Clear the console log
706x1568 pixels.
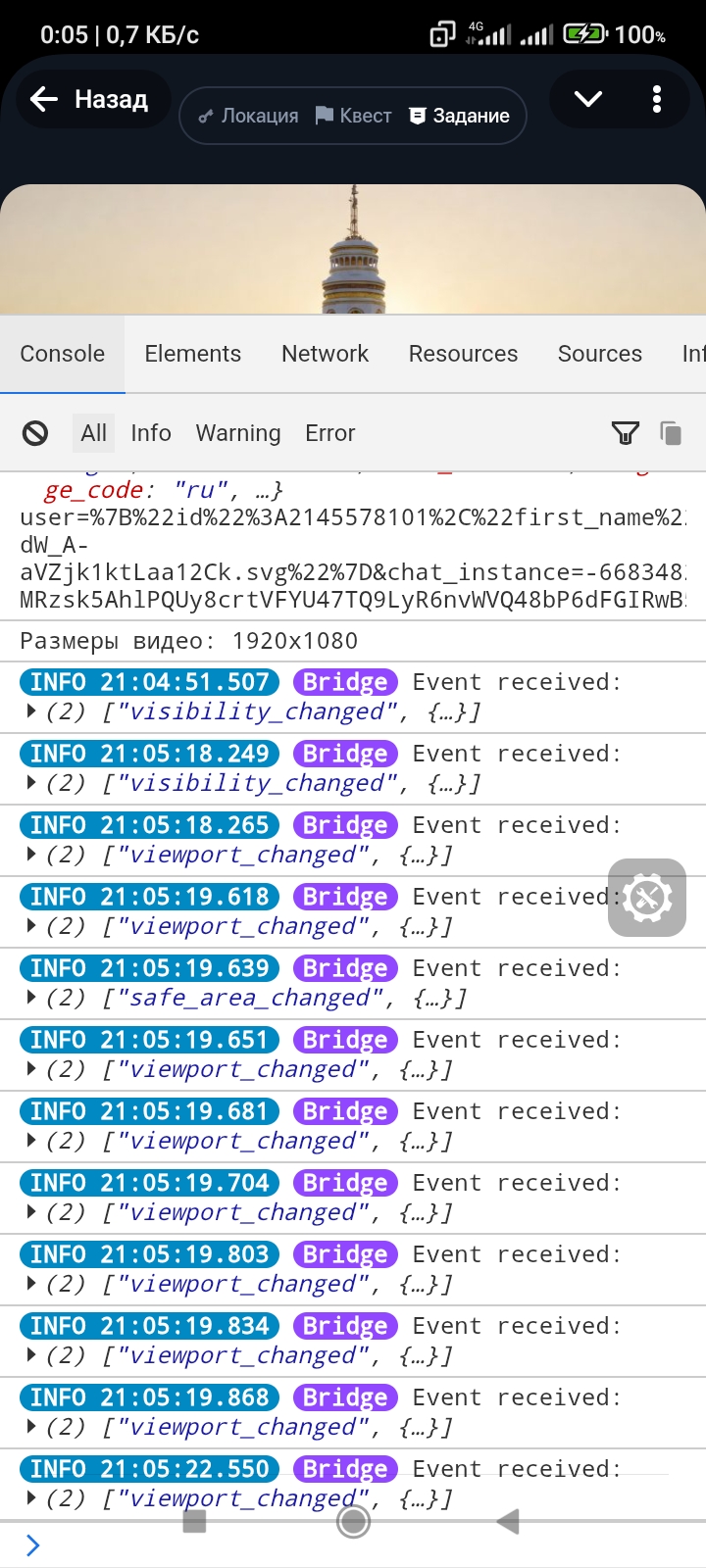coord(35,433)
